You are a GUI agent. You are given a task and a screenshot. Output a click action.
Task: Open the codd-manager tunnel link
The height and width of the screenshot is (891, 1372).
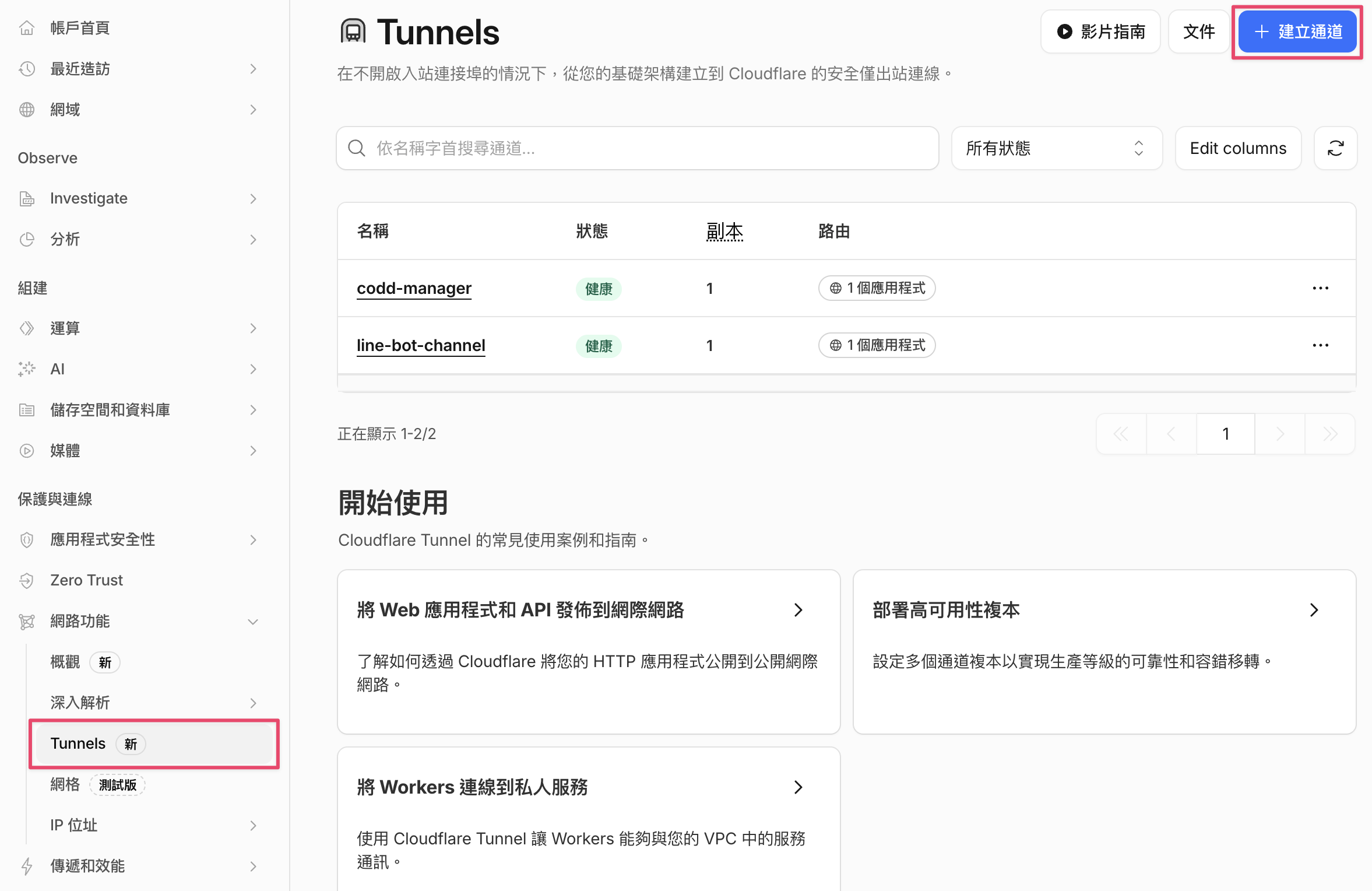pos(414,288)
